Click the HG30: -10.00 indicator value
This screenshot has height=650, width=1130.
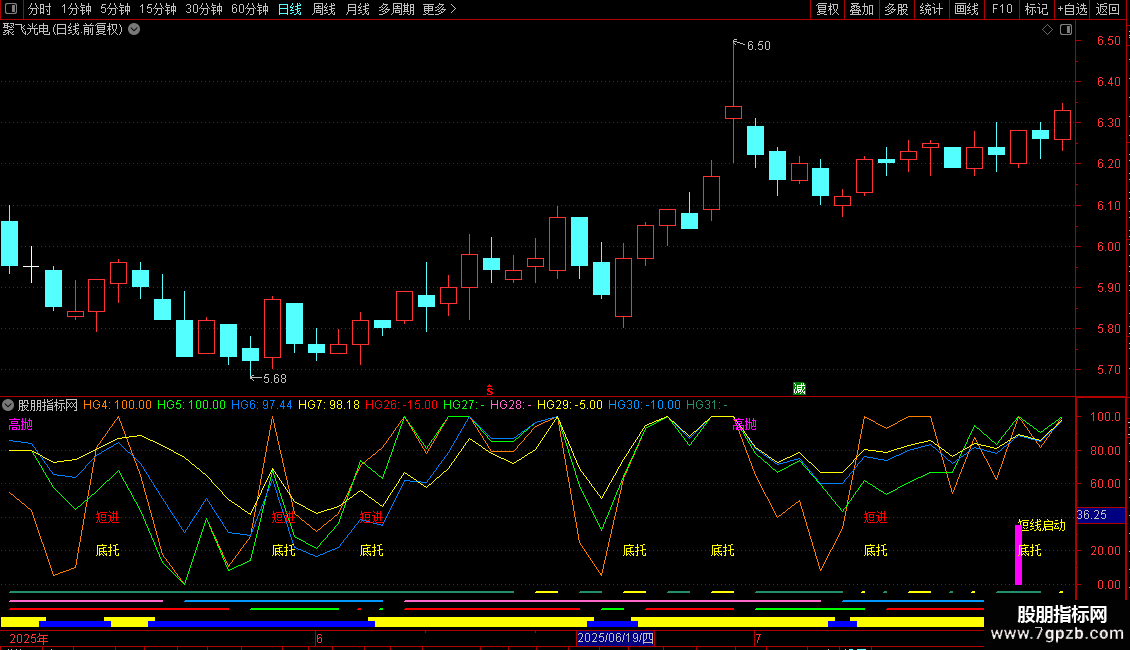644,405
